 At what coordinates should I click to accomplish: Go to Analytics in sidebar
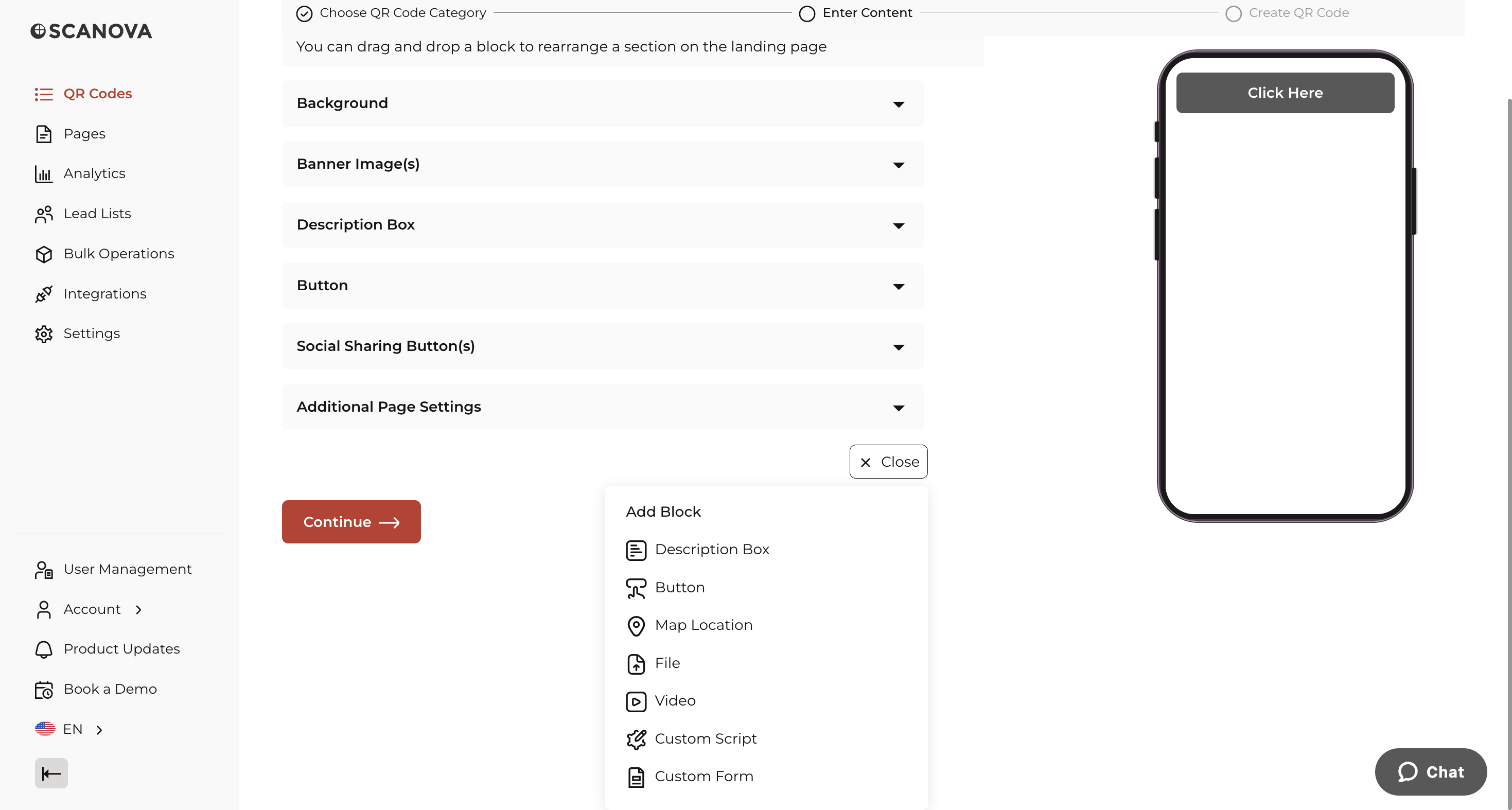point(94,174)
